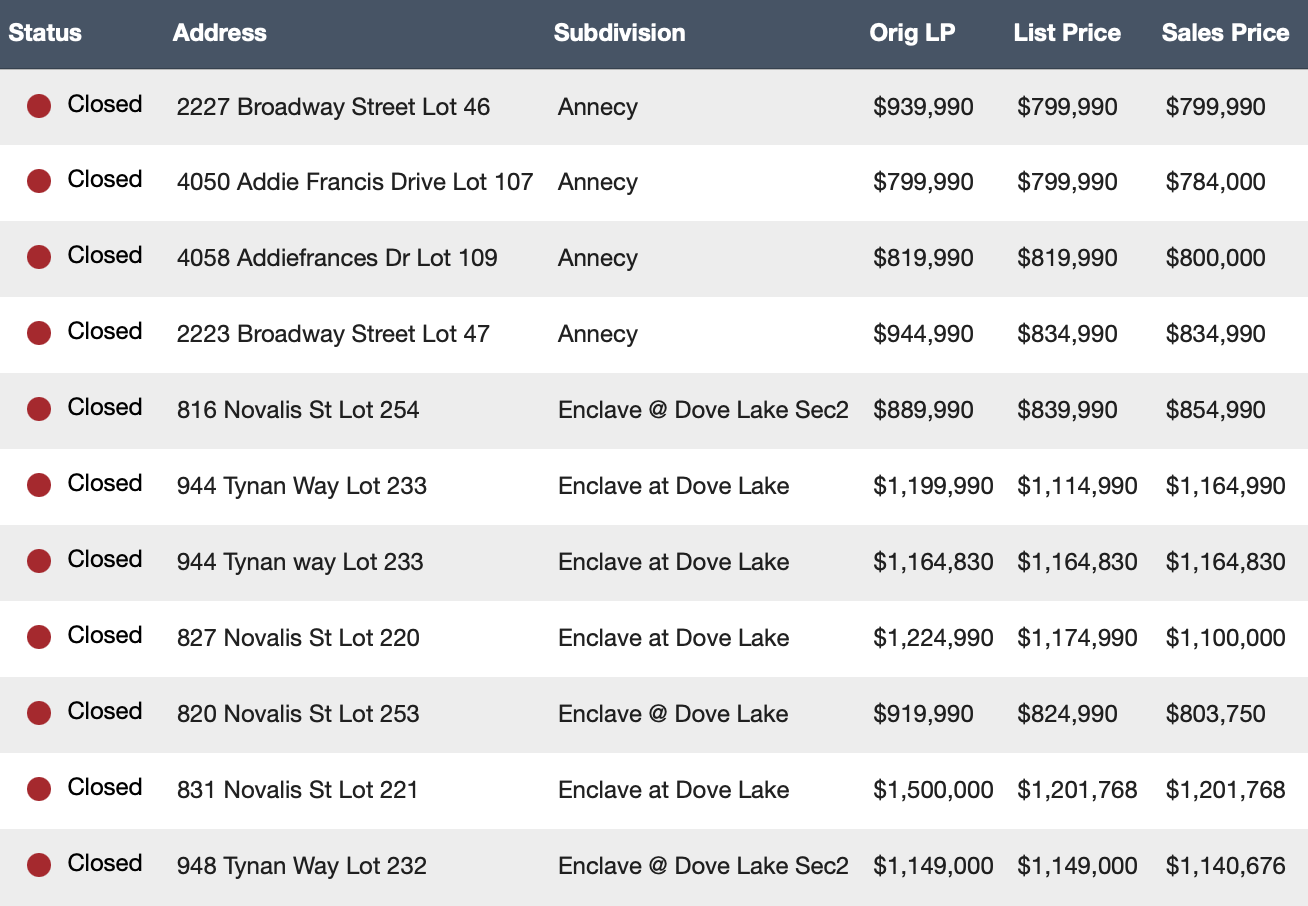1308x906 pixels.
Task: Open the 4058 Addiefrances Dr Lot 109 listing
Action: (337, 258)
